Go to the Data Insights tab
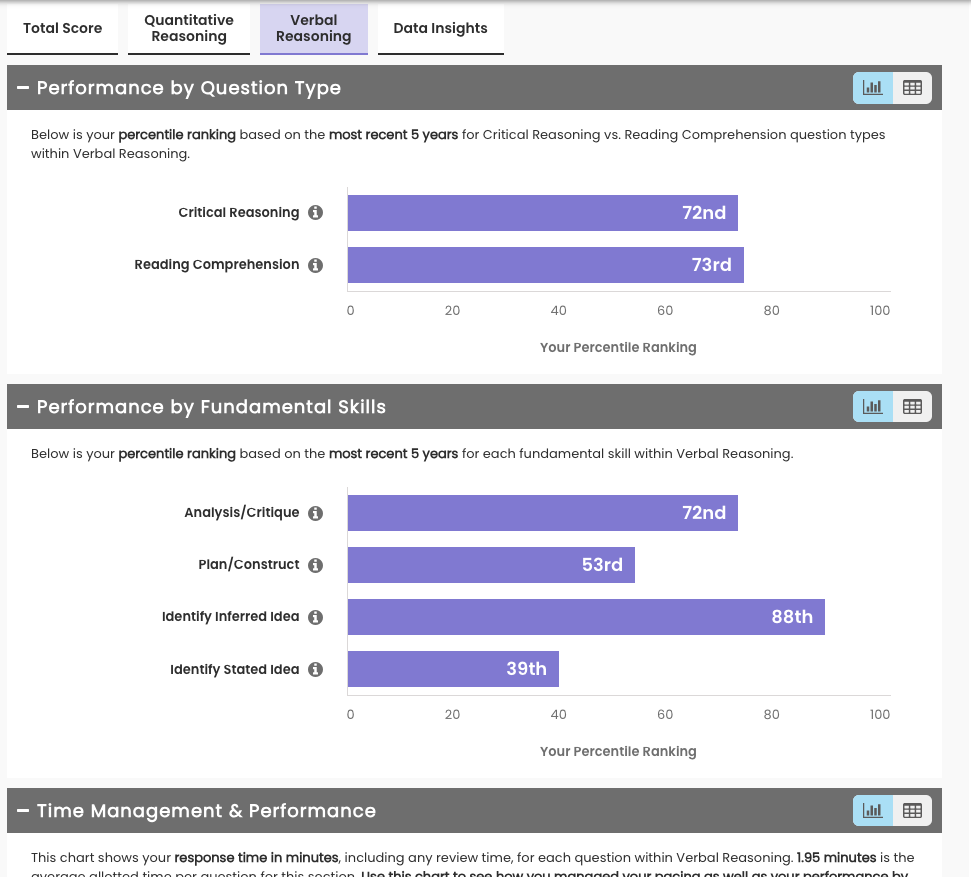The height and width of the screenshot is (877, 971). 440,28
